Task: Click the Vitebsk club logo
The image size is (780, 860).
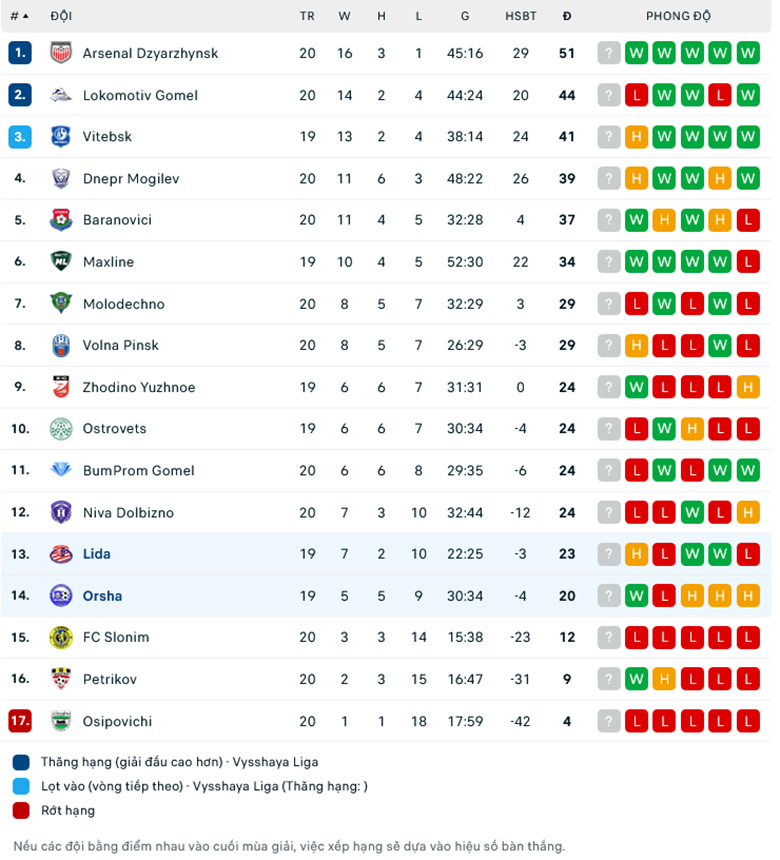Action: click(61, 137)
